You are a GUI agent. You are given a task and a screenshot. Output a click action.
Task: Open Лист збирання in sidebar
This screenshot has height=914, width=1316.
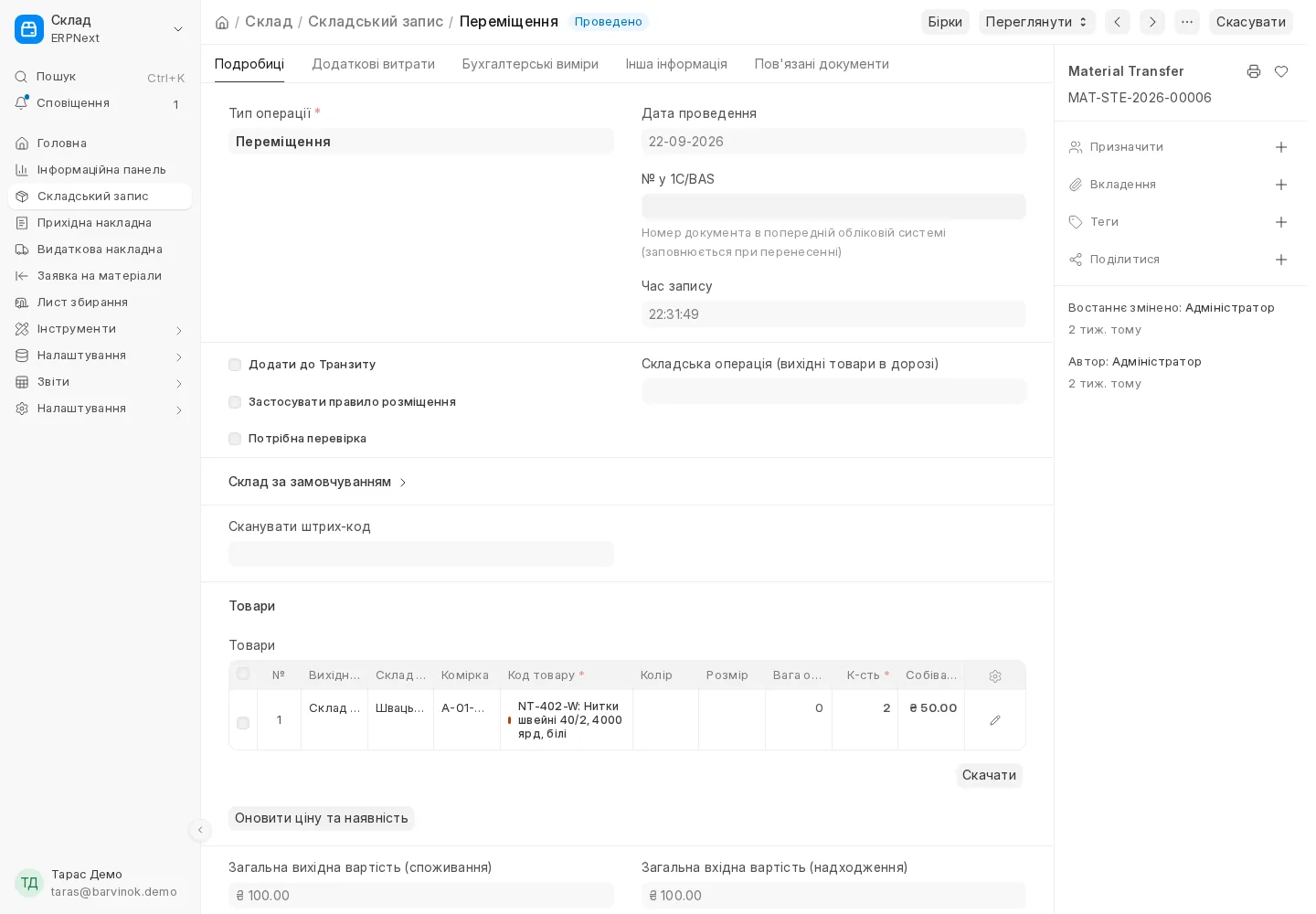pyautogui.click(x=100, y=303)
